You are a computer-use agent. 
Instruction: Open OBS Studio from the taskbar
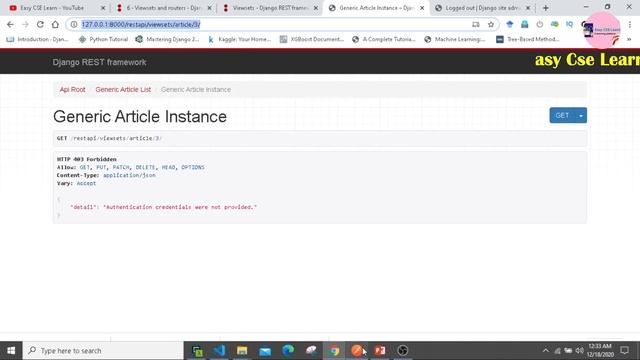pos(403,351)
